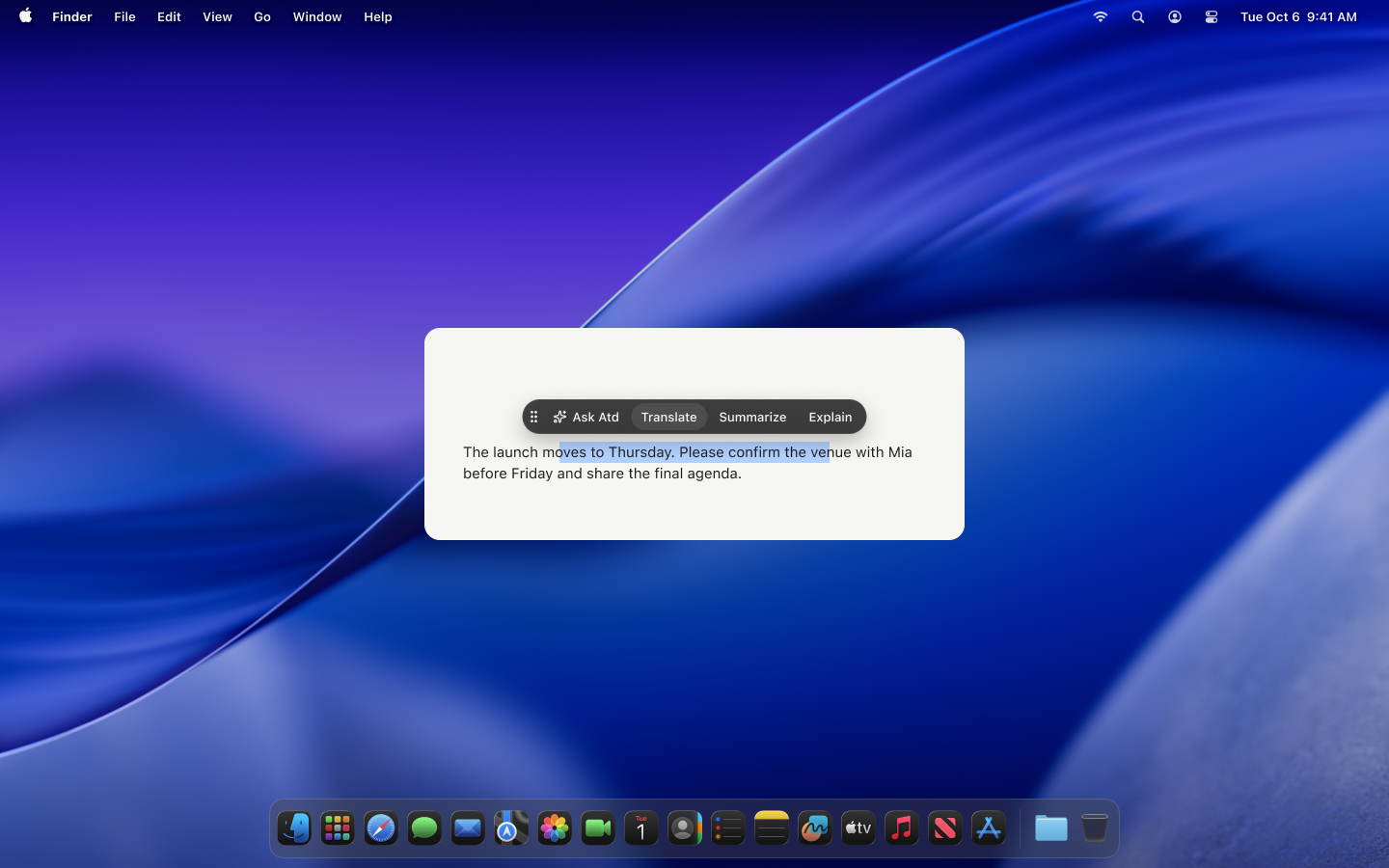Open the Edit menu
This screenshot has height=868, width=1389.
click(x=169, y=16)
